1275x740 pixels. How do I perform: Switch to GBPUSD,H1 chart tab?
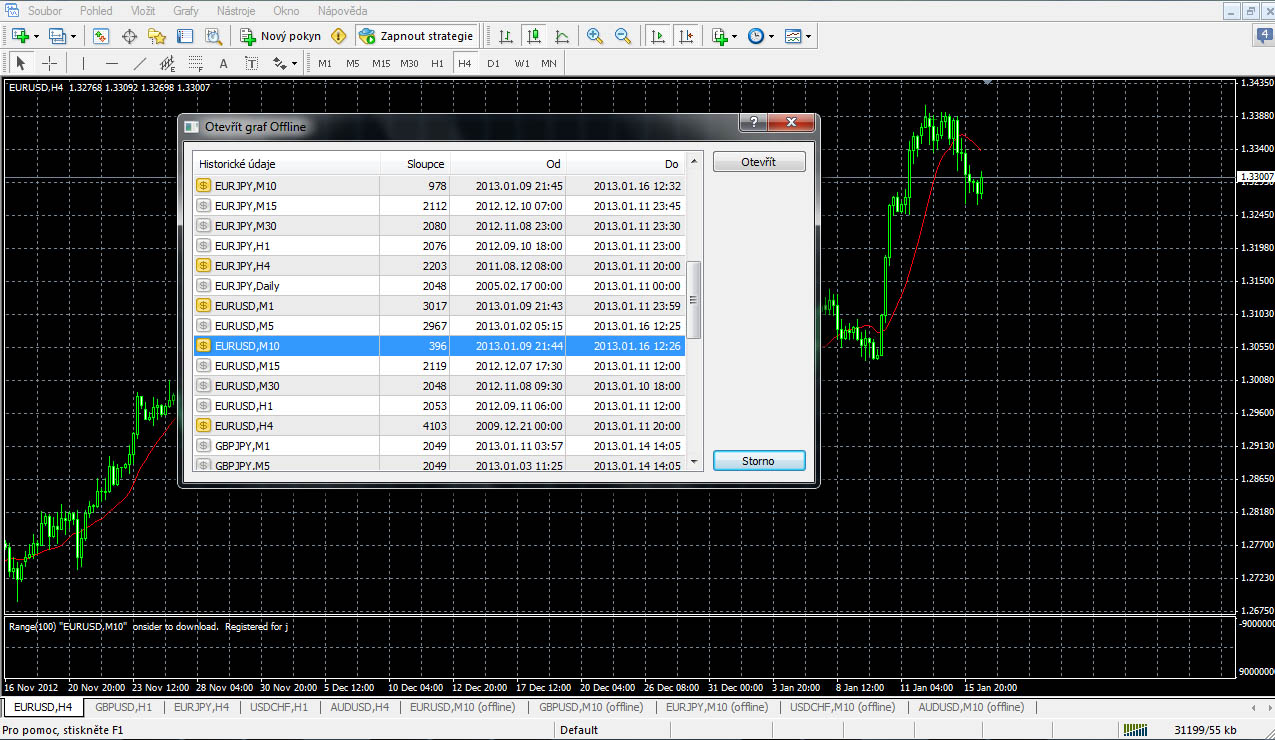click(123, 707)
